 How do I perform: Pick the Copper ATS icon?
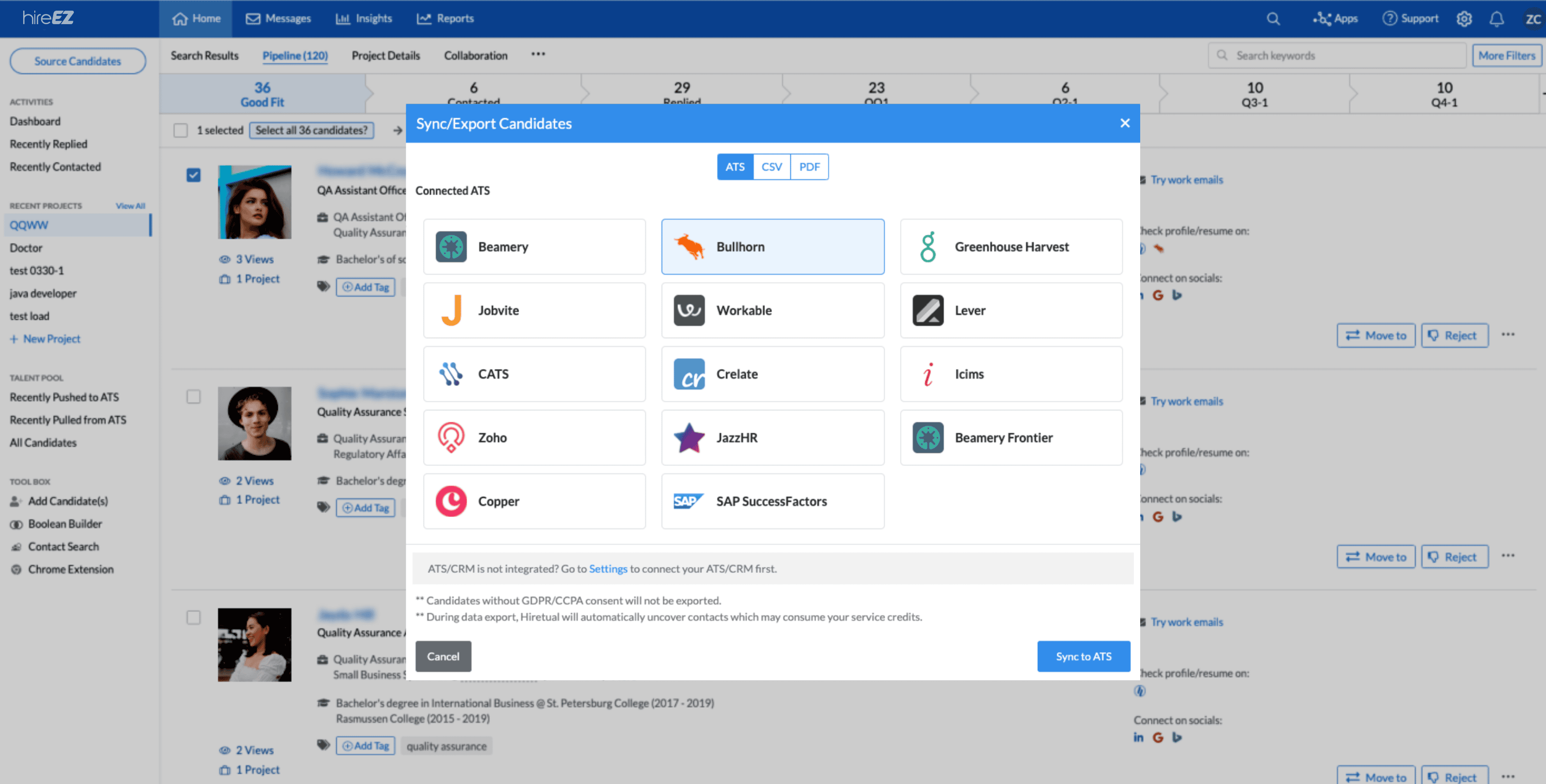[451, 501]
